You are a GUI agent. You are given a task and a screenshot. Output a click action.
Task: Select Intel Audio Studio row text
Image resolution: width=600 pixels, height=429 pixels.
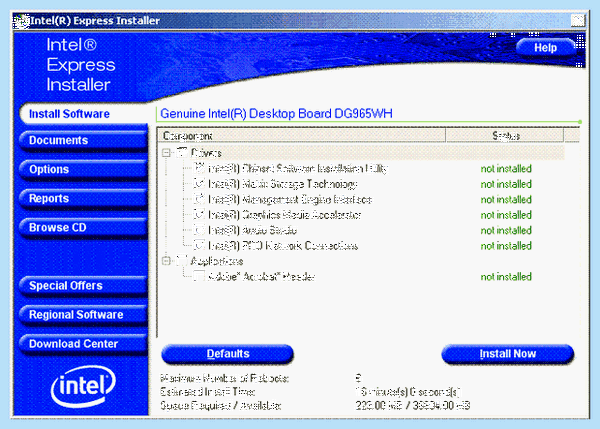coord(253,230)
